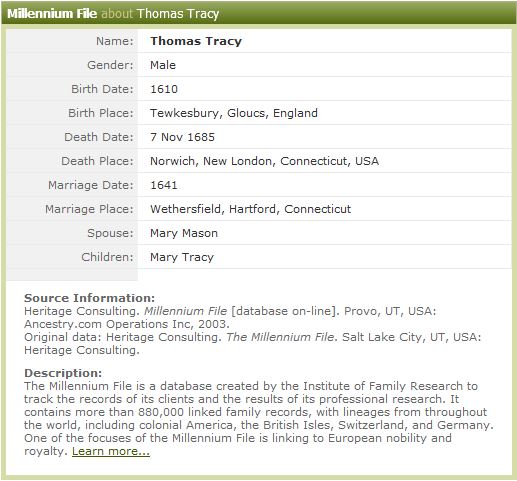This screenshot has width=517, height=481.
Task: Click the Children field label
Action: pos(107,257)
